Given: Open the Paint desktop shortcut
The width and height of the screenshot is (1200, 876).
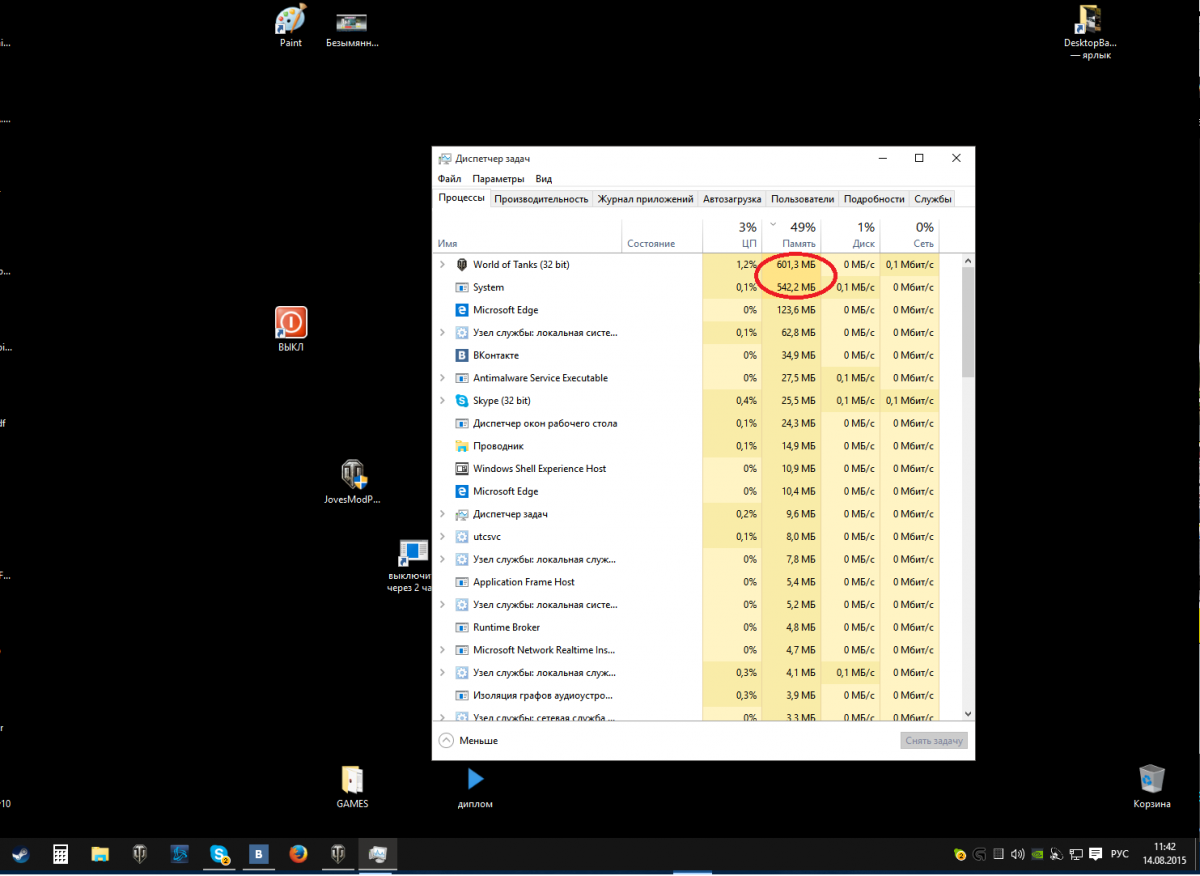Looking at the screenshot, I should (x=291, y=22).
